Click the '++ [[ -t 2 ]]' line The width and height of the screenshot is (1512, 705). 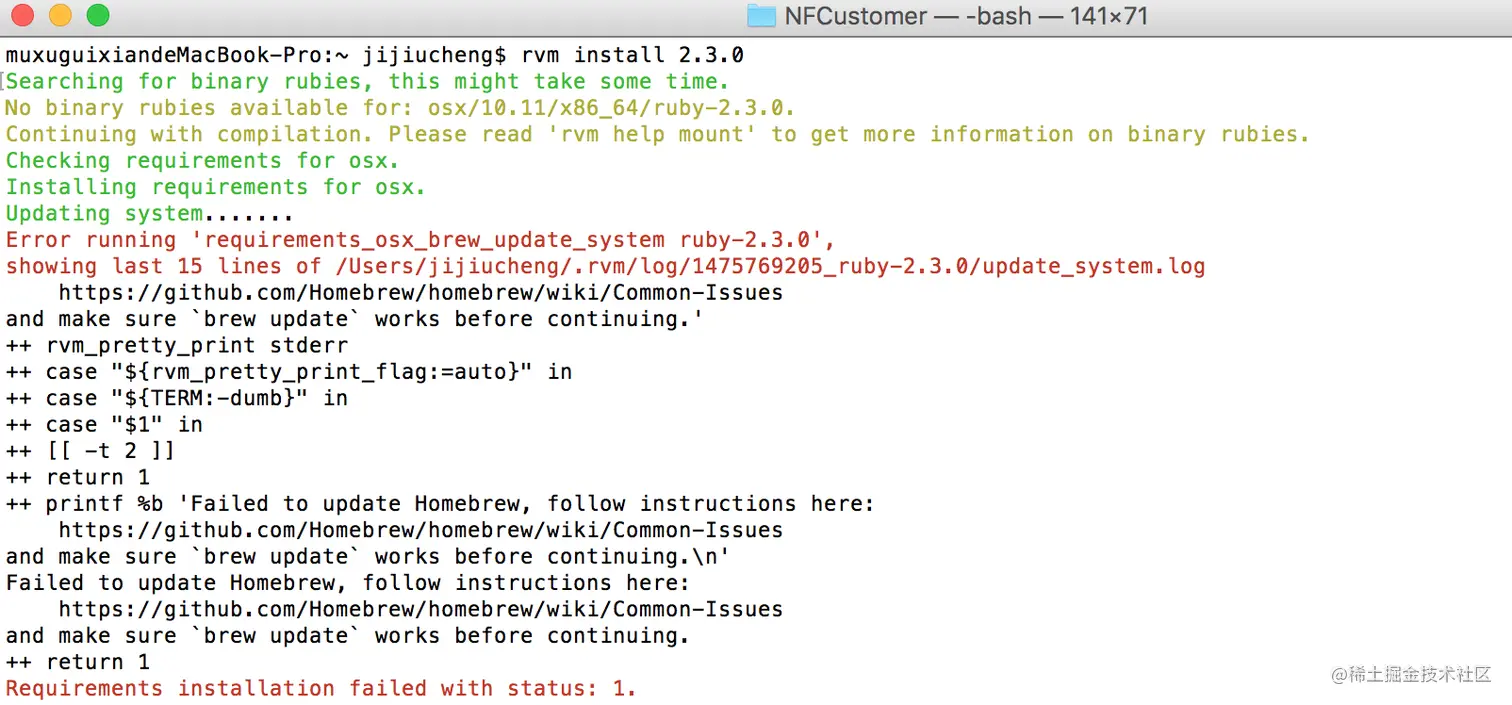pos(91,450)
